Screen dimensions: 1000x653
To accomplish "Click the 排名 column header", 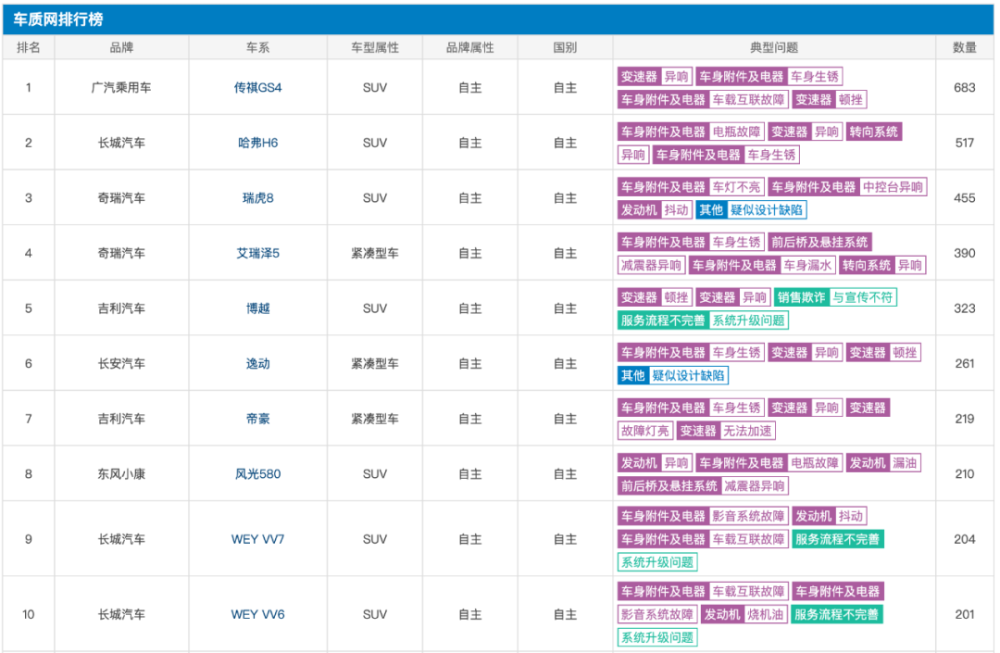I will [x=28, y=47].
